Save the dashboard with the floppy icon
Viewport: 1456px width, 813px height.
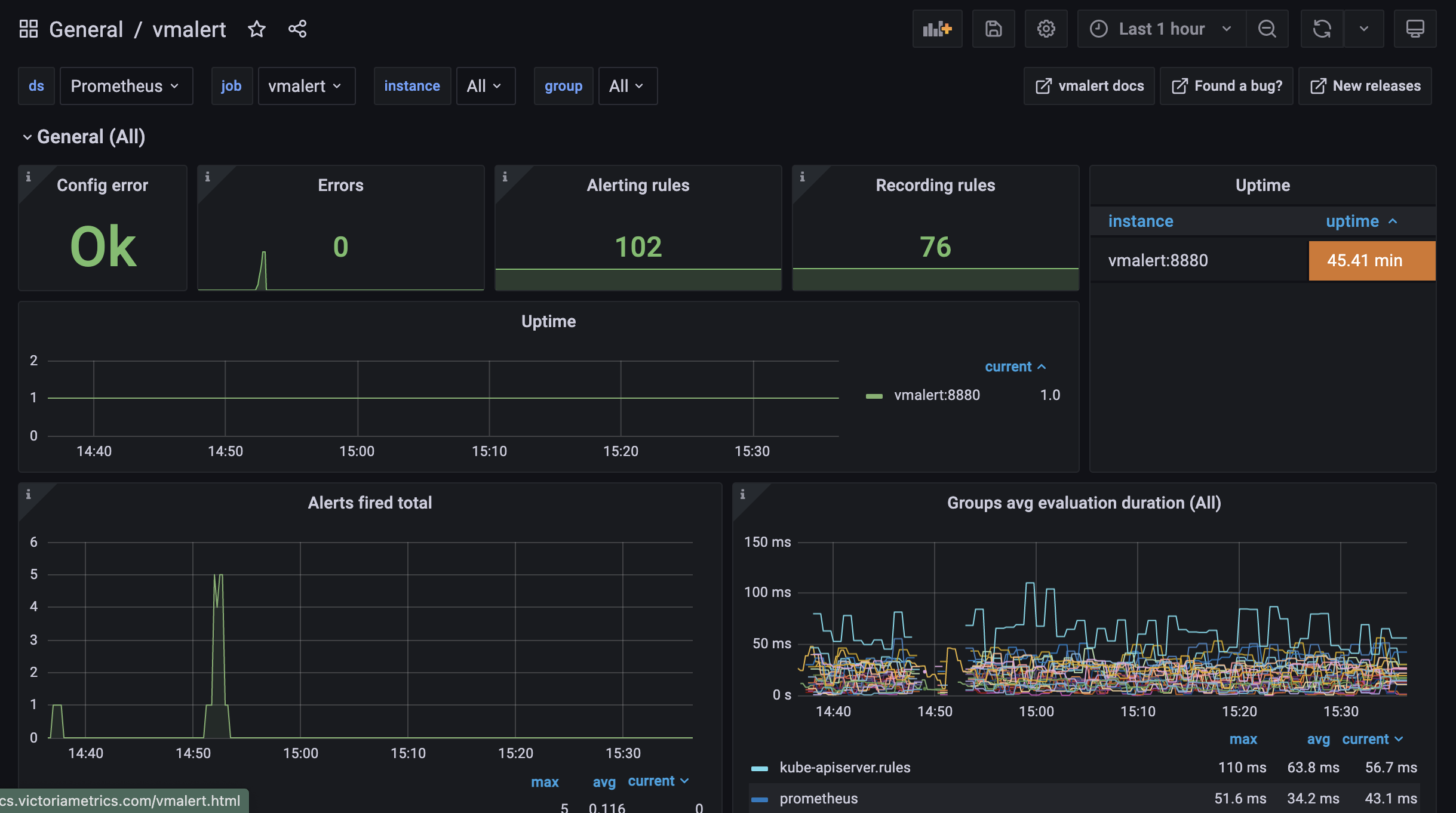click(x=993, y=29)
